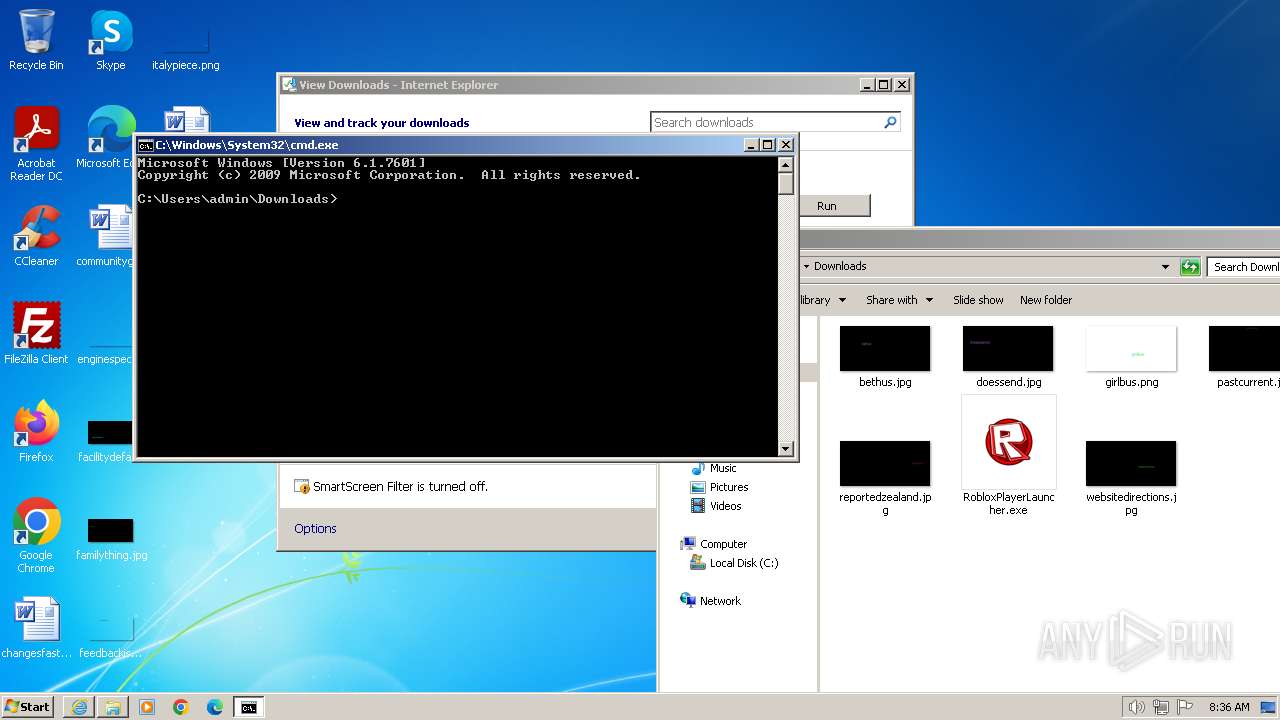The height and width of the screenshot is (720, 1280).
Task: Open the Recycle Bin desktop icon
Action: [x=36, y=41]
